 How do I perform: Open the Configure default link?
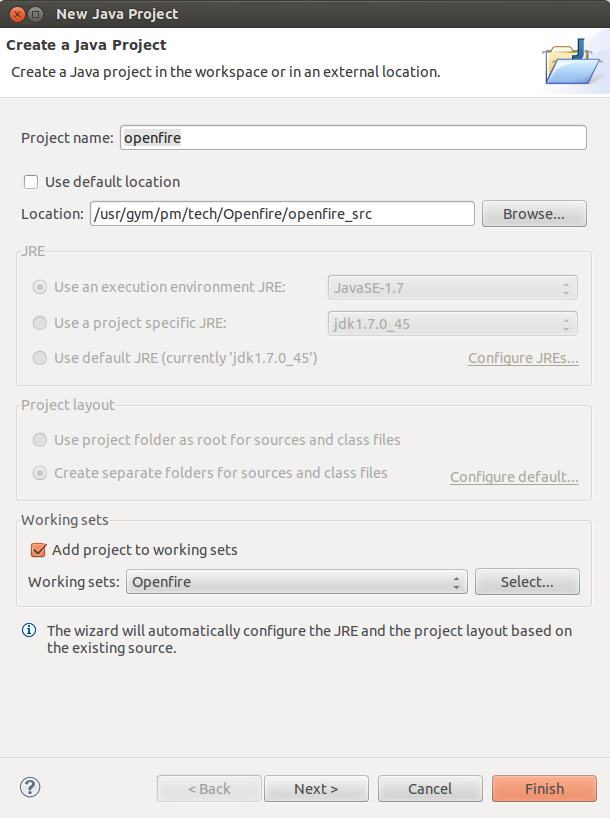point(514,477)
